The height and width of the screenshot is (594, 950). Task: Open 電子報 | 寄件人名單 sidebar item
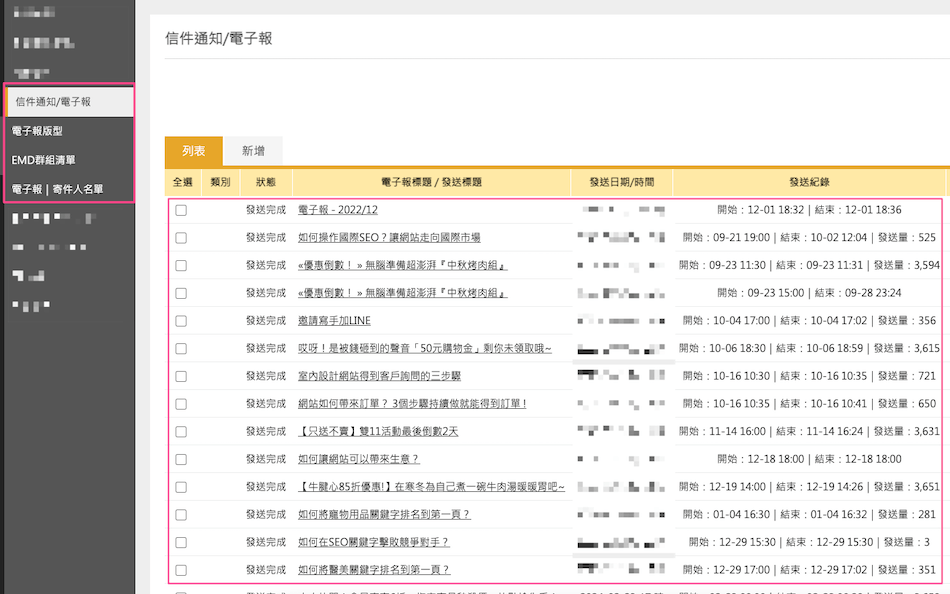pos(57,189)
